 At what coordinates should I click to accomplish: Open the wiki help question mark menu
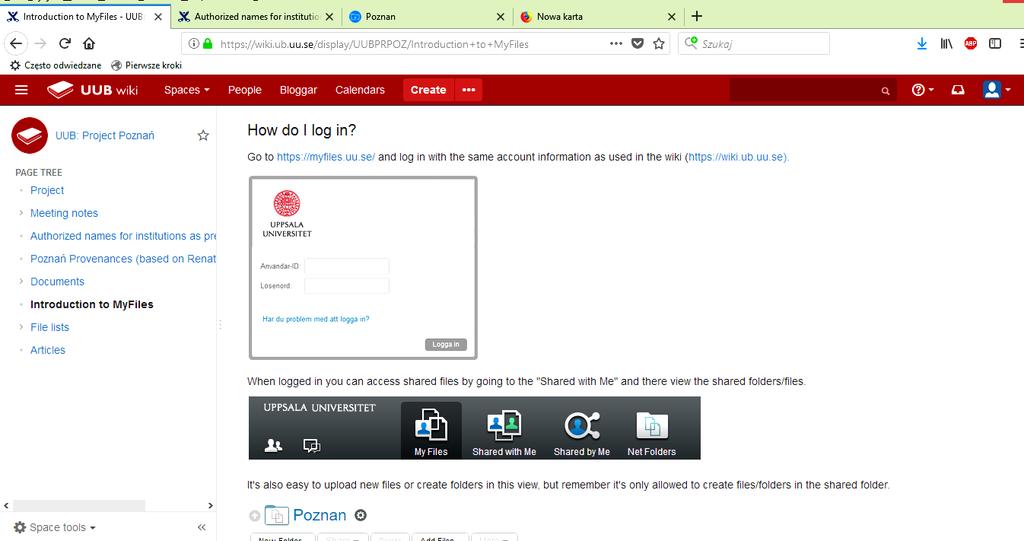[x=922, y=90]
